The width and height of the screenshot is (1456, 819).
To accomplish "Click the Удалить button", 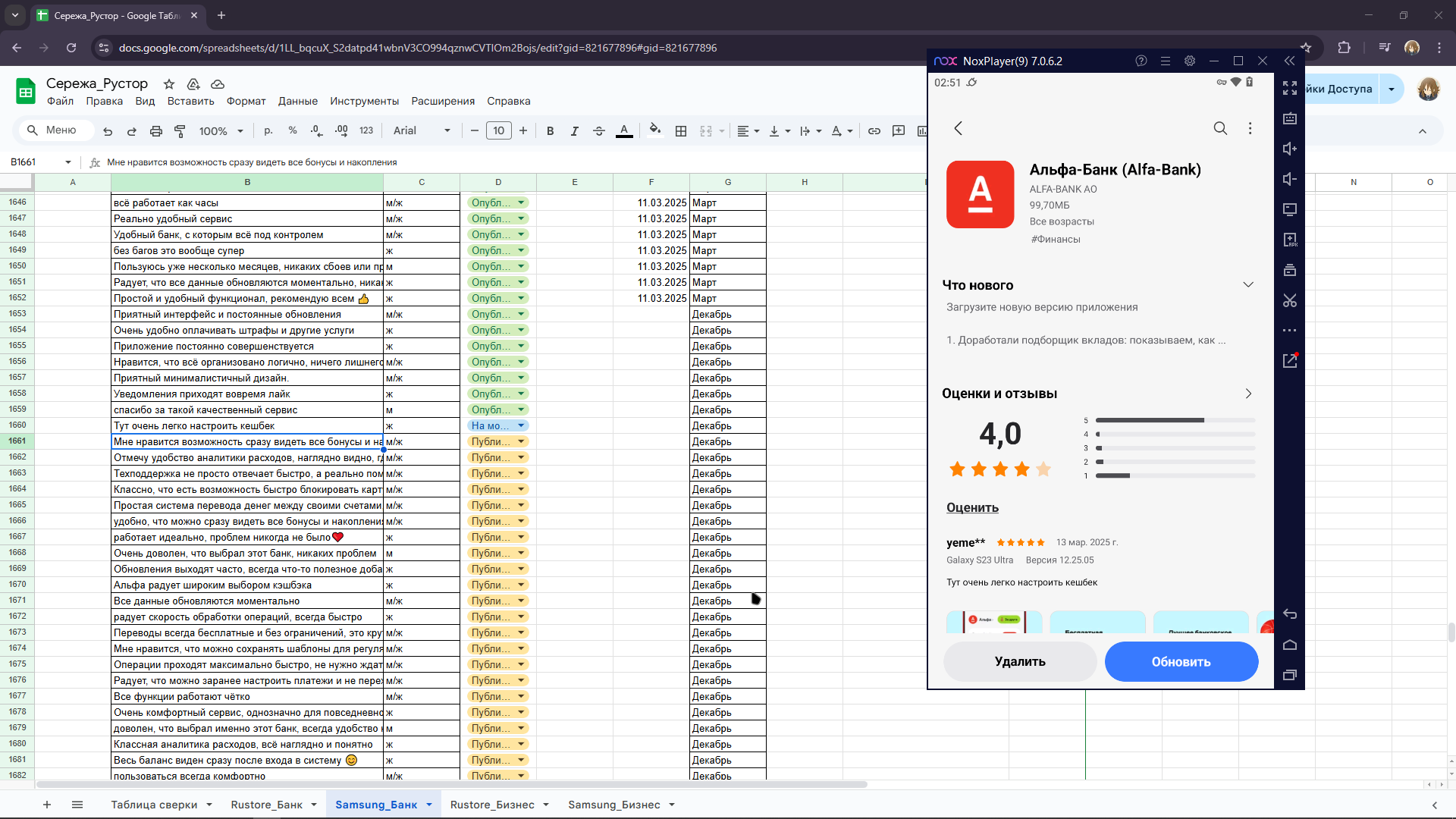I will click(x=1020, y=661).
